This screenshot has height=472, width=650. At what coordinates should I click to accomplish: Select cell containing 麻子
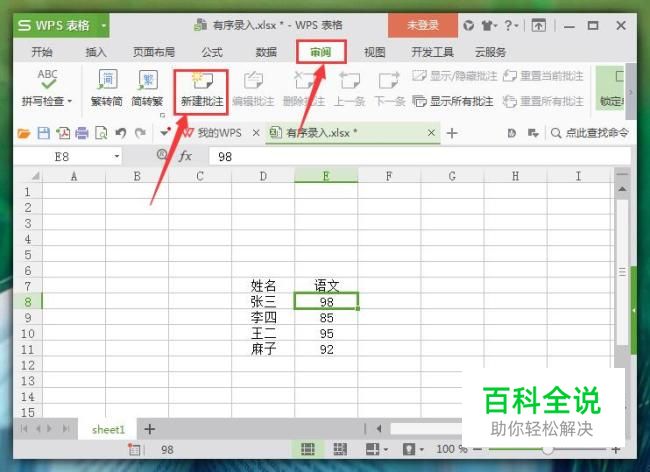263,349
